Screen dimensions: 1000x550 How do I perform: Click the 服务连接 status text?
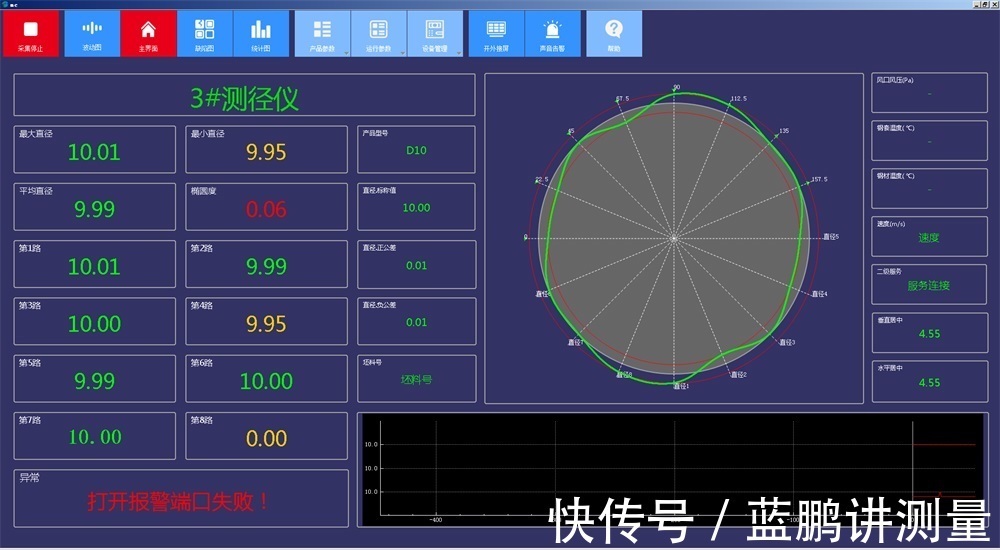[x=929, y=285]
